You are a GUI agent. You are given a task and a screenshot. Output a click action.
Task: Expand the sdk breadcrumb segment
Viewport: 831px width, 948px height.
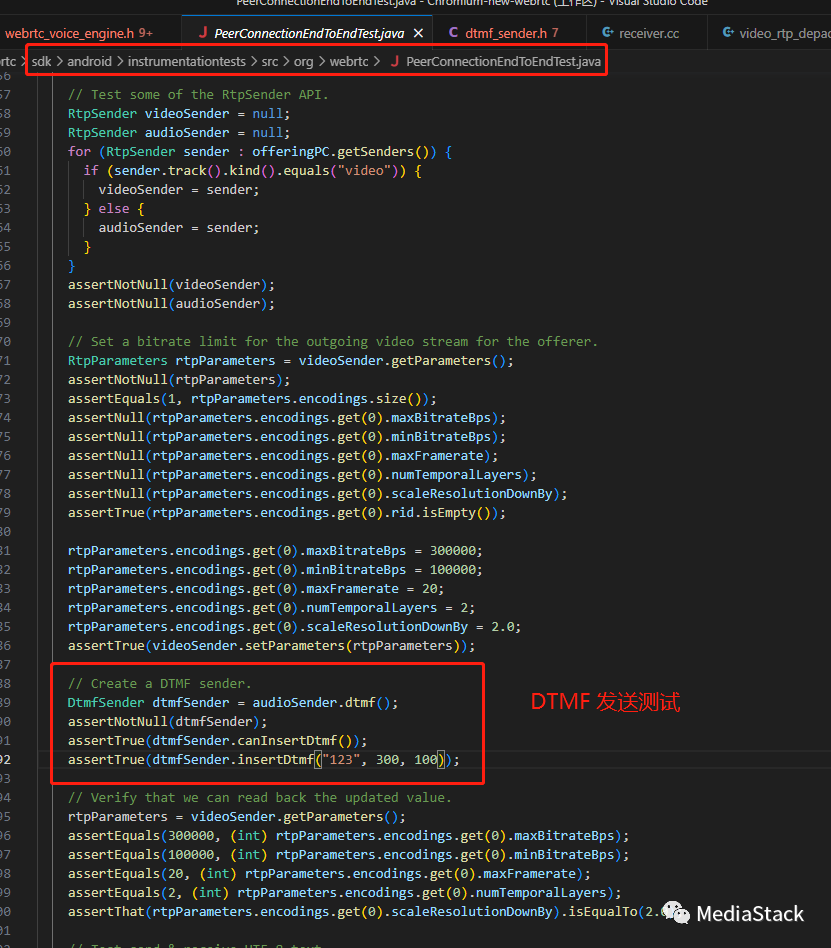click(41, 62)
